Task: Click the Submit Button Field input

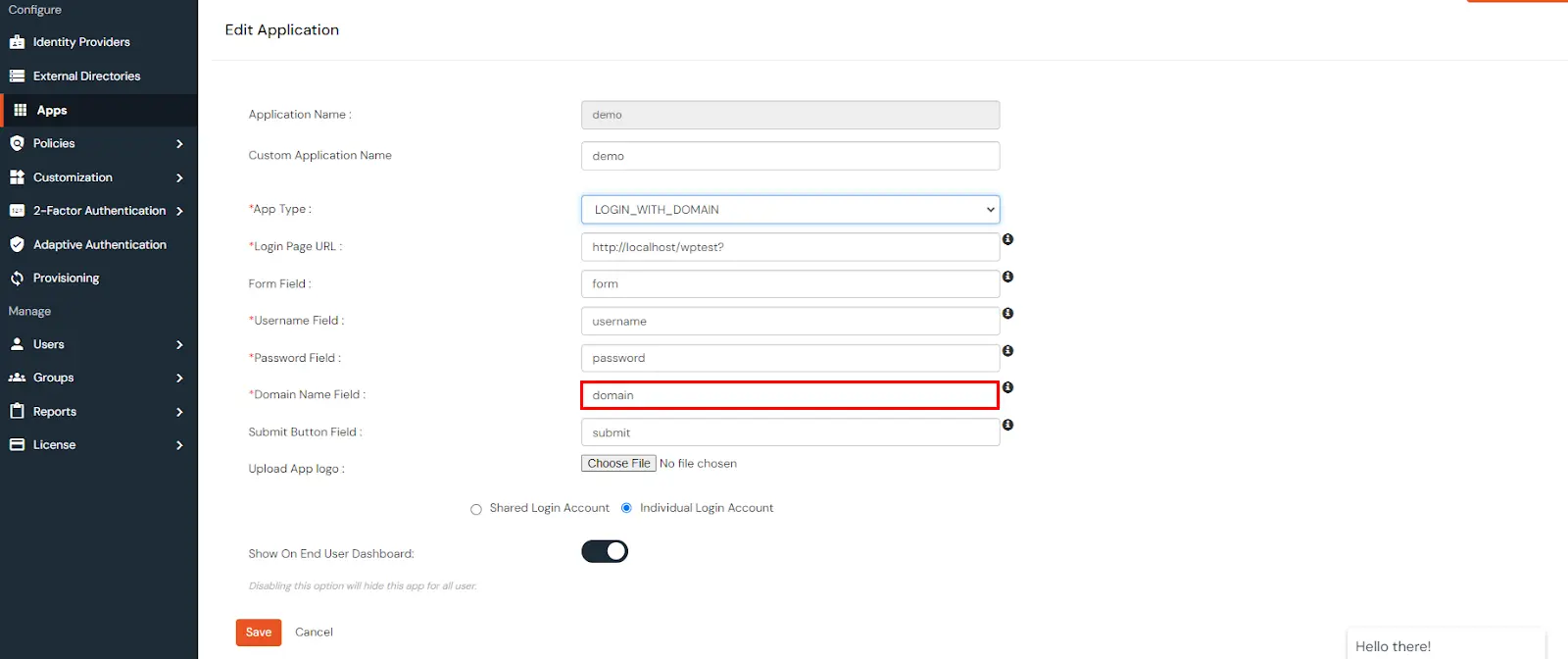Action: (790, 432)
